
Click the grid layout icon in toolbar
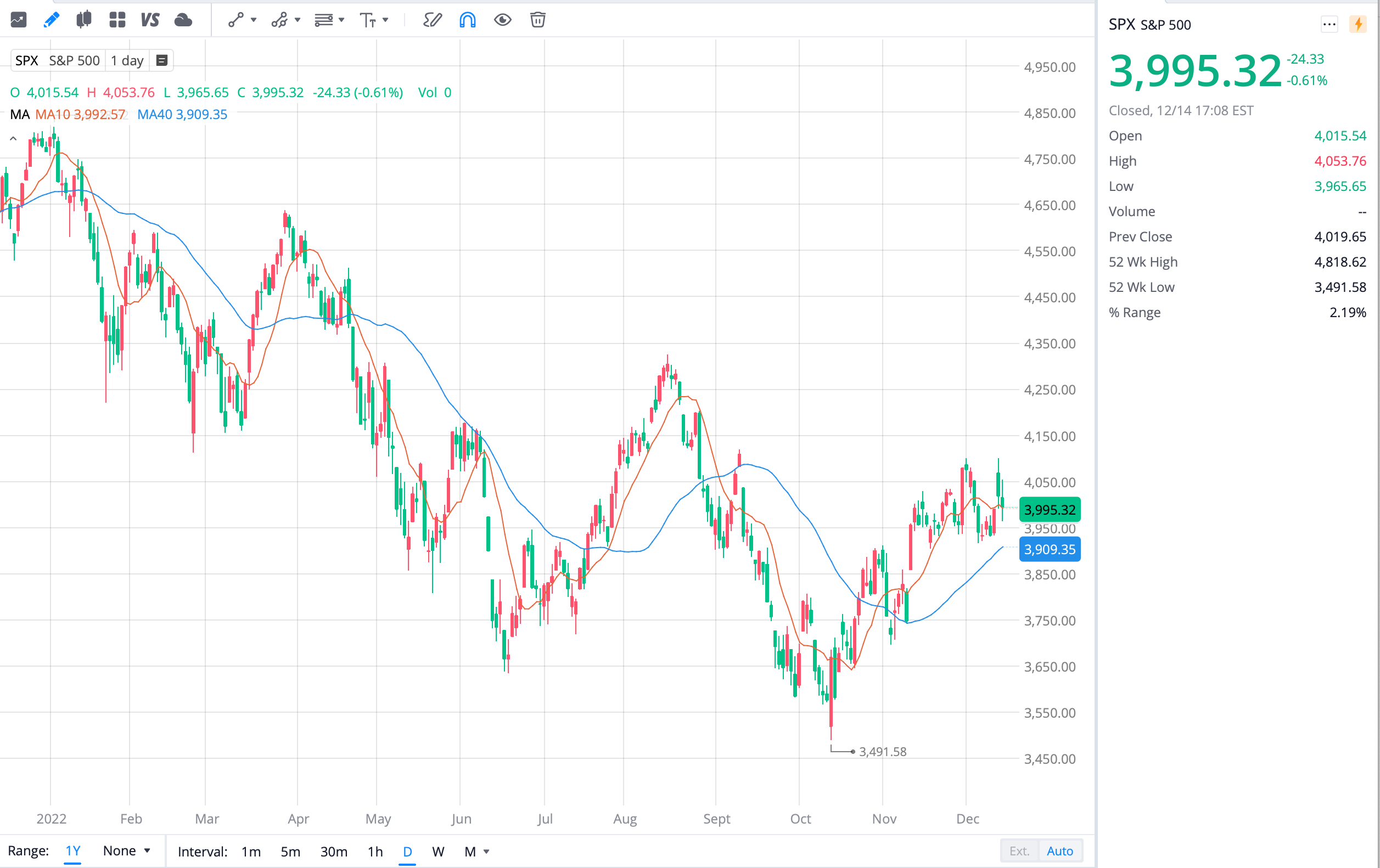tap(117, 20)
